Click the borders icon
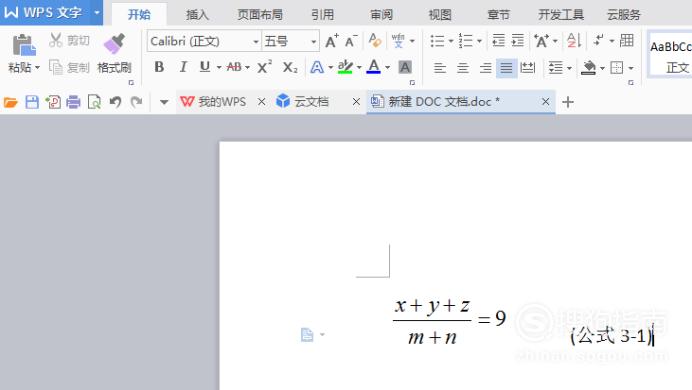692x390 pixels. (x=617, y=68)
